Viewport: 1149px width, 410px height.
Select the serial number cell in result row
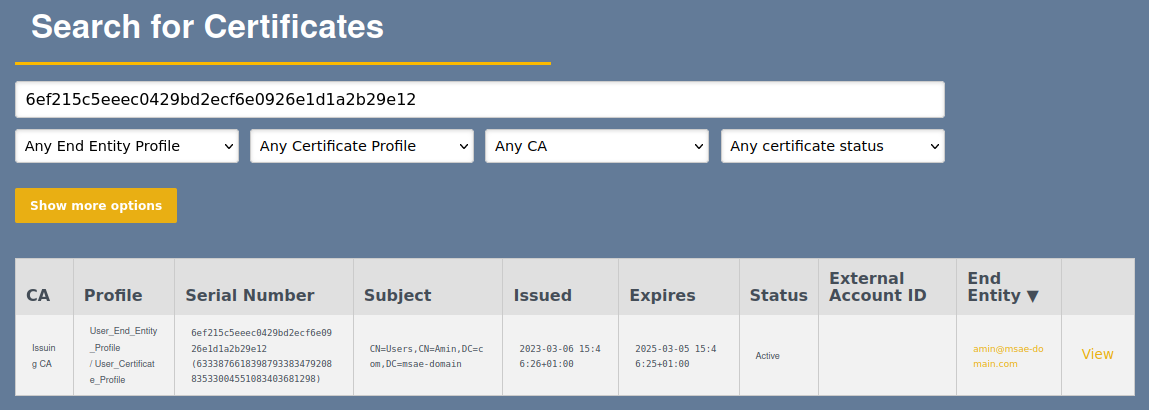pos(262,355)
